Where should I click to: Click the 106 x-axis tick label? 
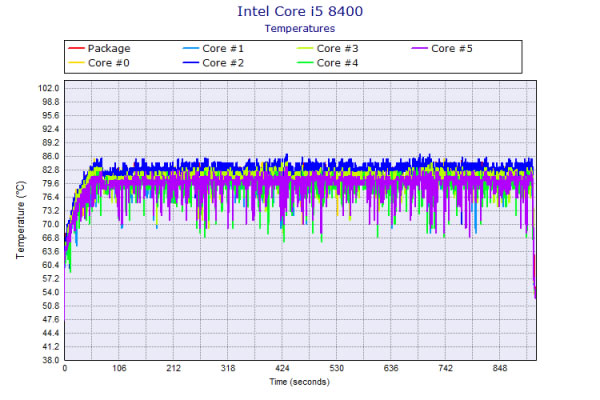[119, 368]
